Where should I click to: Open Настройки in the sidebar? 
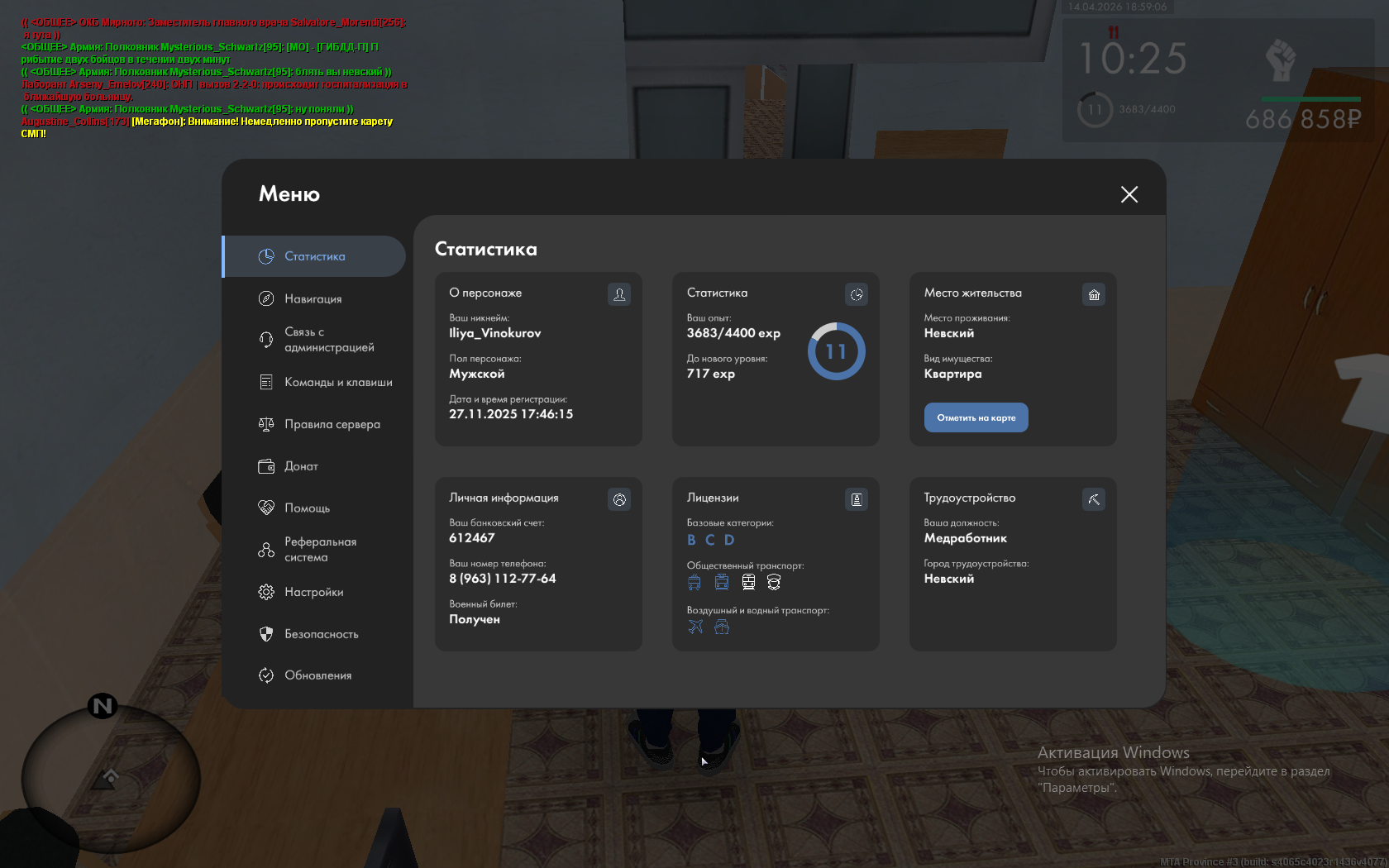[x=313, y=592]
